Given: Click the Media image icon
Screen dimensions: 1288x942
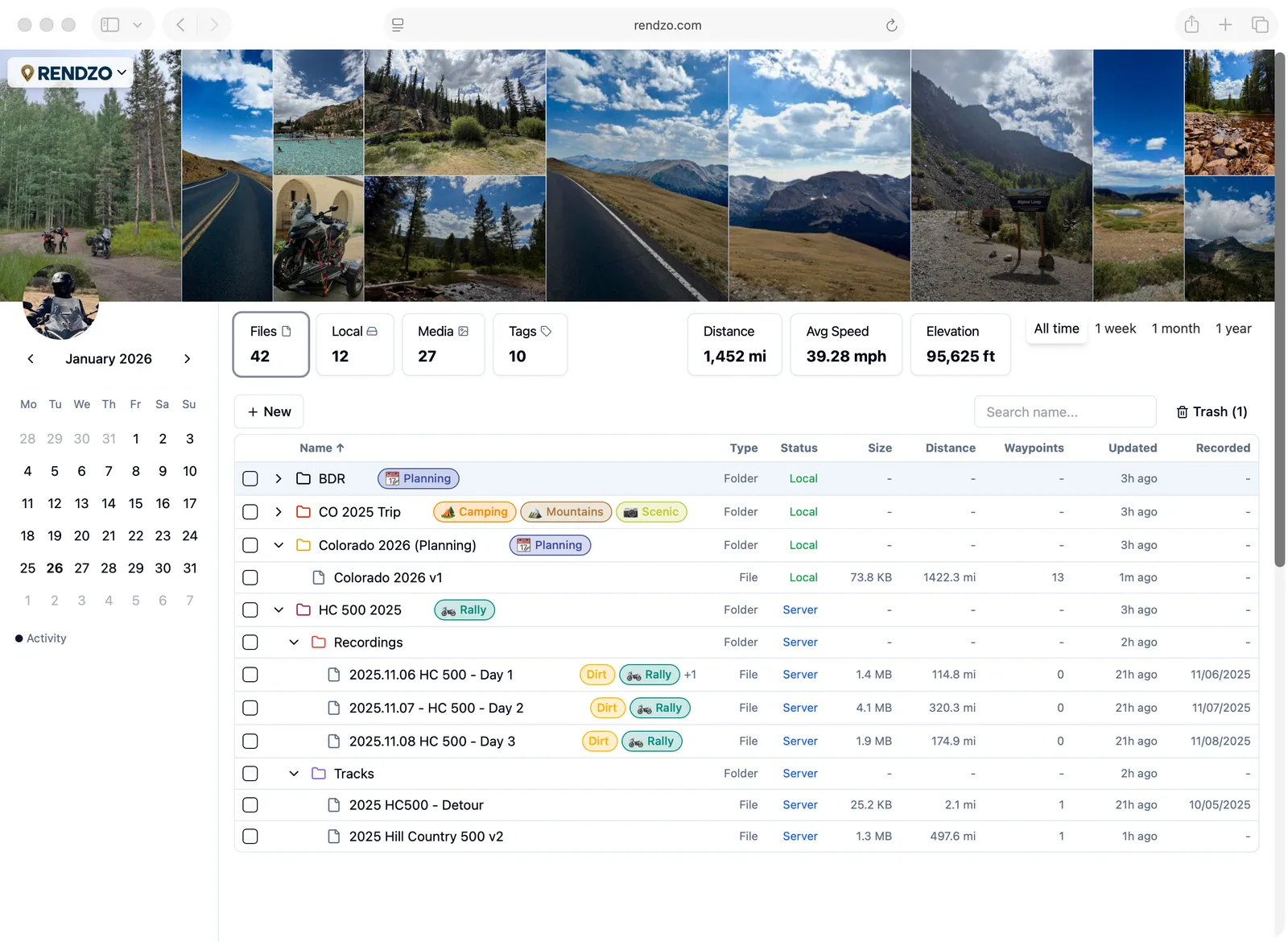Looking at the screenshot, I should (464, 330).
